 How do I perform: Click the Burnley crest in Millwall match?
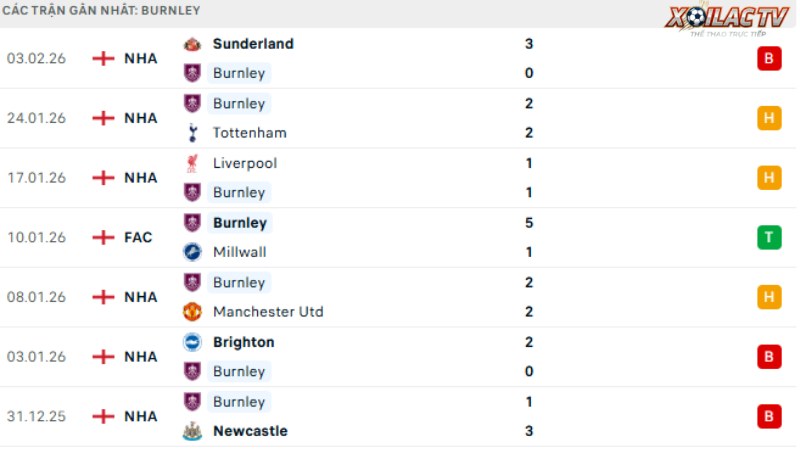point(192,223)
